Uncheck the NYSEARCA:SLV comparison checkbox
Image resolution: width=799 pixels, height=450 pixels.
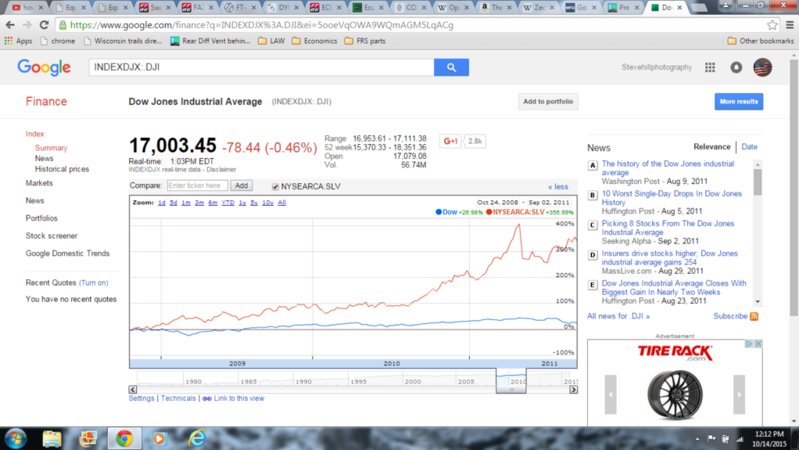(x=275, y=187)
